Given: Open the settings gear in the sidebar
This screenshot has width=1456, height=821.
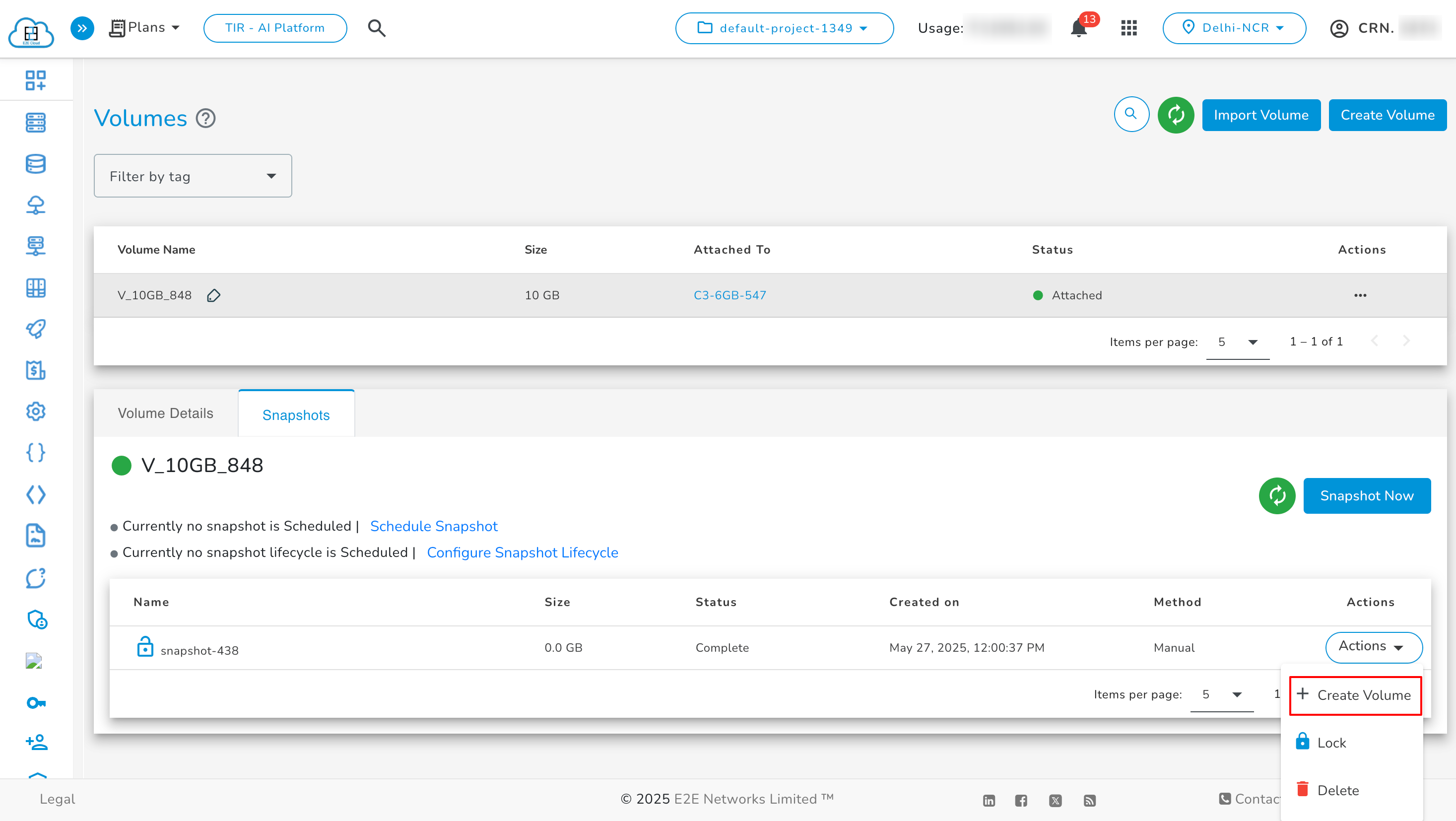Looking at the screenshot, I should 36,411.
